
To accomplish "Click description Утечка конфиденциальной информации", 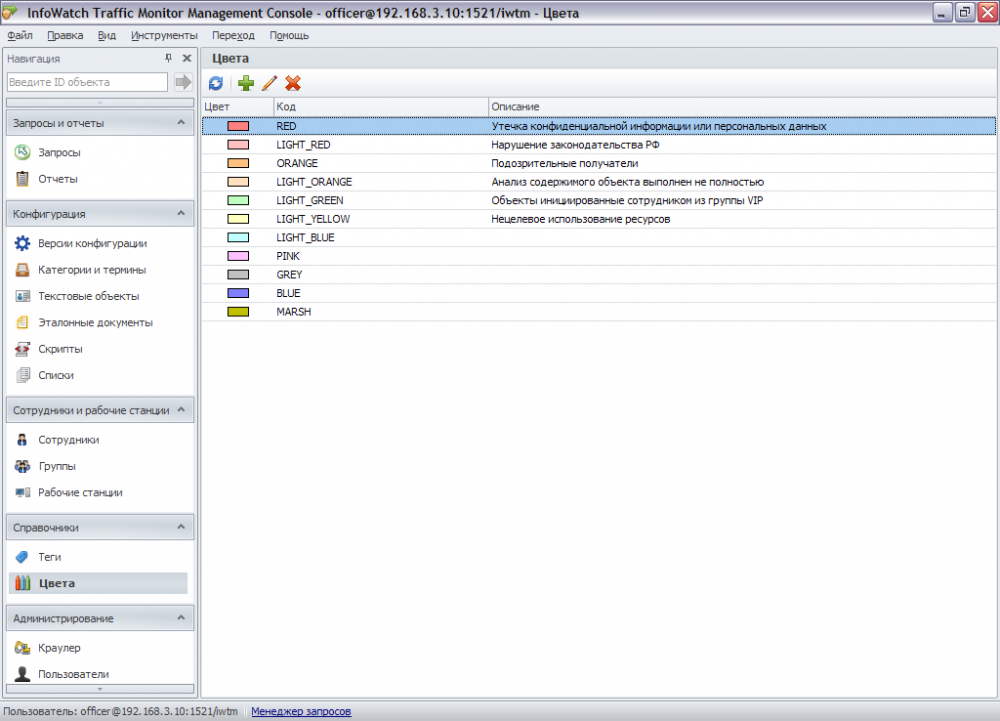I will (659, 126).
